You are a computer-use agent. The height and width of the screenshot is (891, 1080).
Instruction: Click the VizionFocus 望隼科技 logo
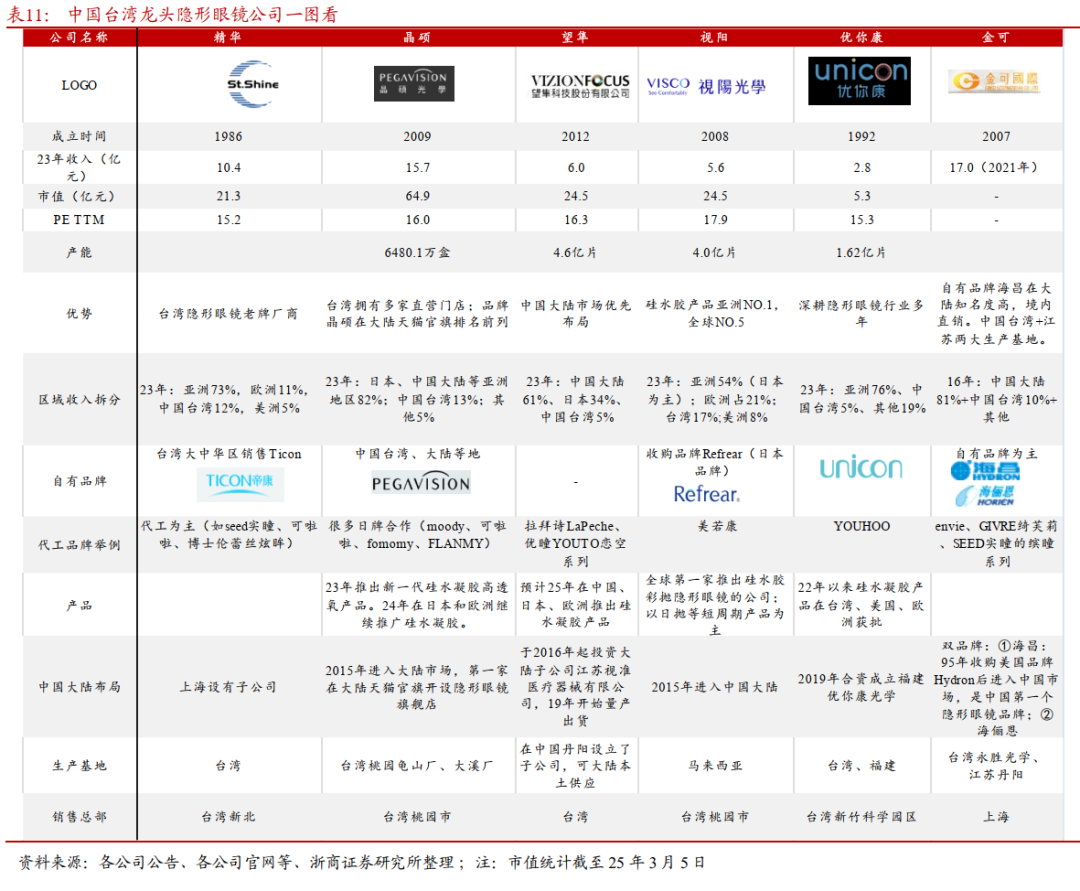point(580,86)
